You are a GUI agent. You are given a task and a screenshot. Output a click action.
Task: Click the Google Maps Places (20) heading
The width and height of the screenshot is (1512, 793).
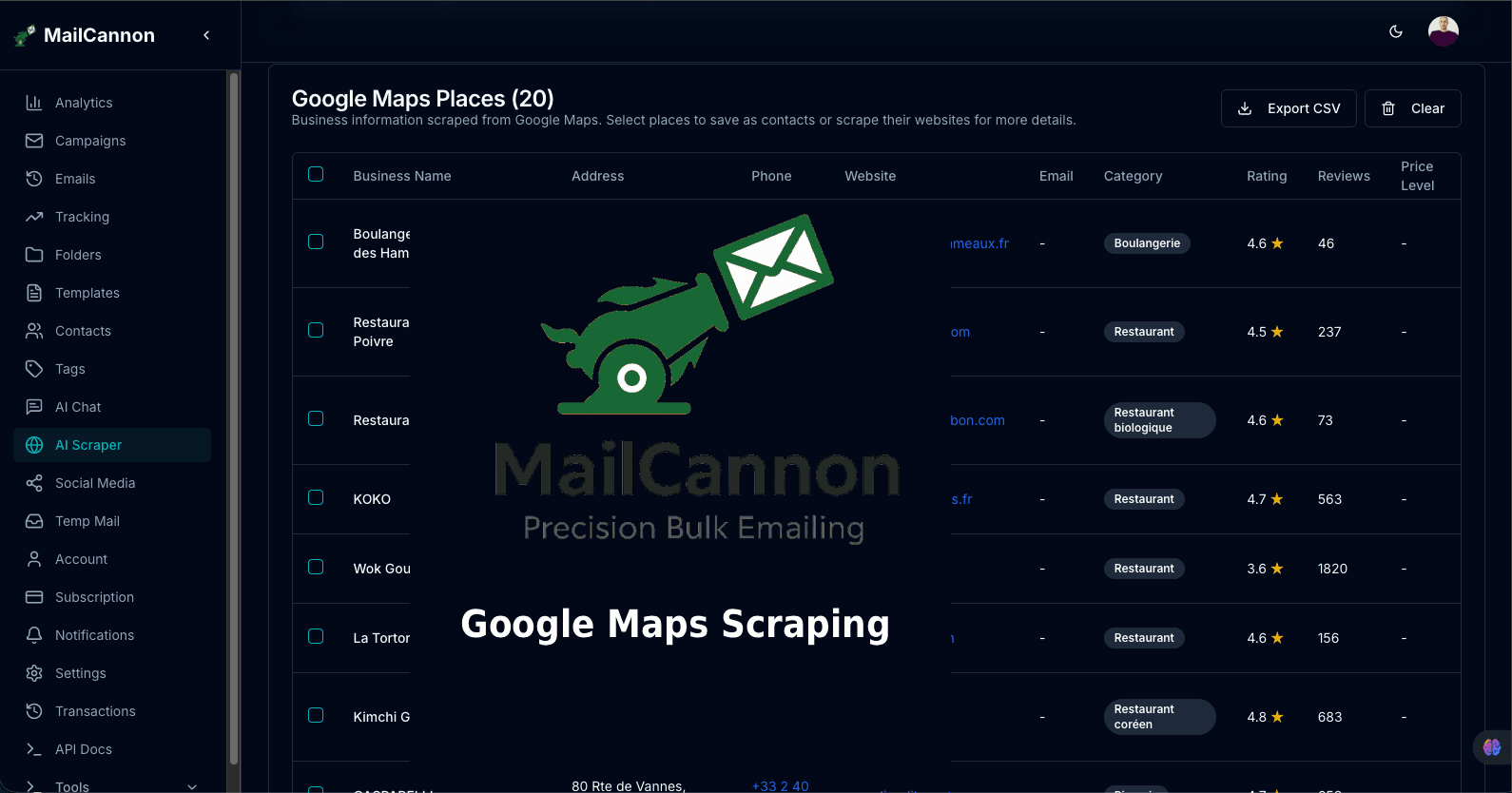[422, 99]
